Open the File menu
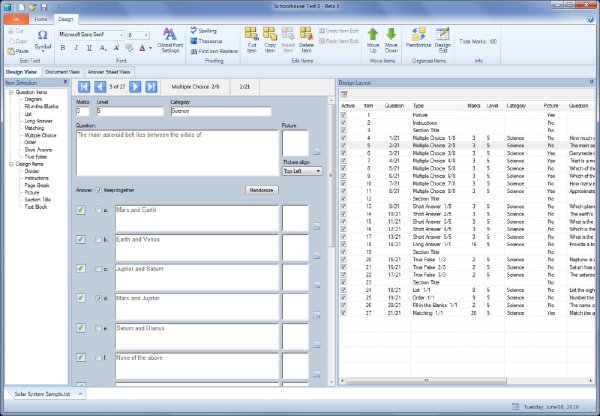 point(16,19)
